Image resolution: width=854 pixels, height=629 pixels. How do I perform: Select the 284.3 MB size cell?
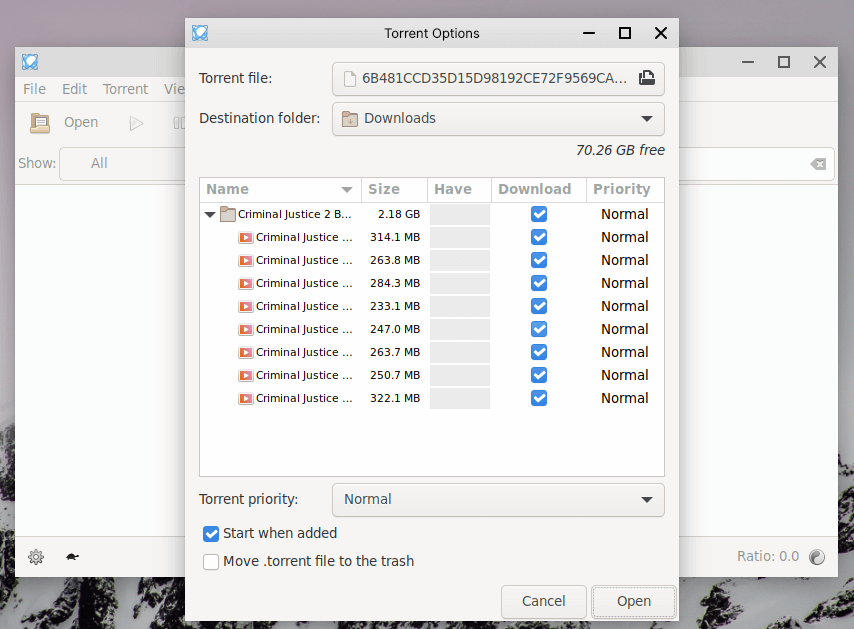pos(395,283)
